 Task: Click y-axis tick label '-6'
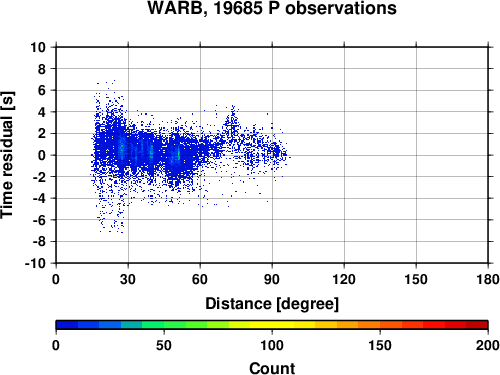click(39, 220)
